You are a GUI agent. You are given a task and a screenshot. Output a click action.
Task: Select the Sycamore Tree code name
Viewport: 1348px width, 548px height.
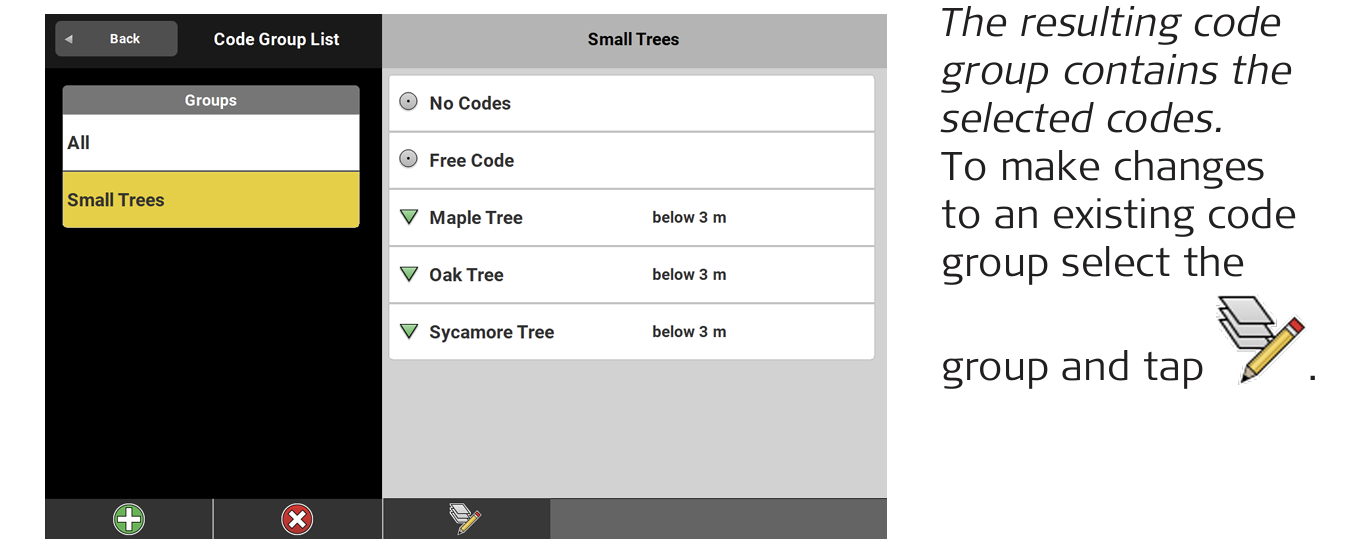click(x=491, y=332)
